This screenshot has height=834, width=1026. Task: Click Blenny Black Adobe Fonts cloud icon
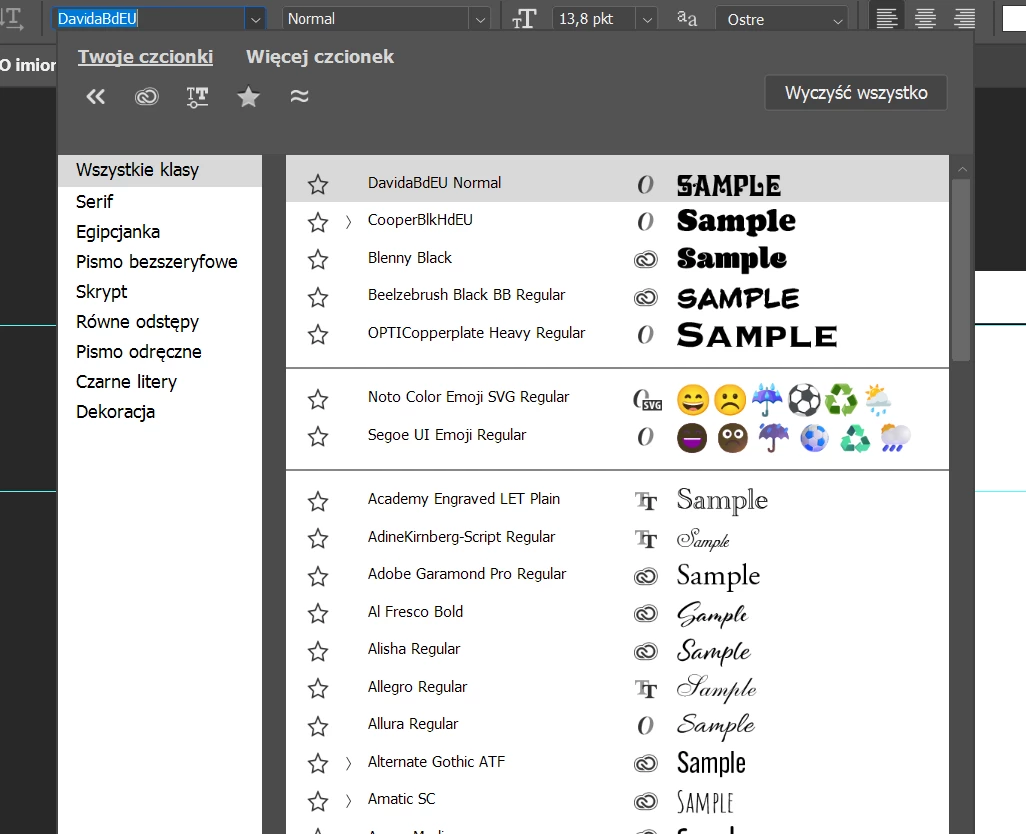click(645, 260)
